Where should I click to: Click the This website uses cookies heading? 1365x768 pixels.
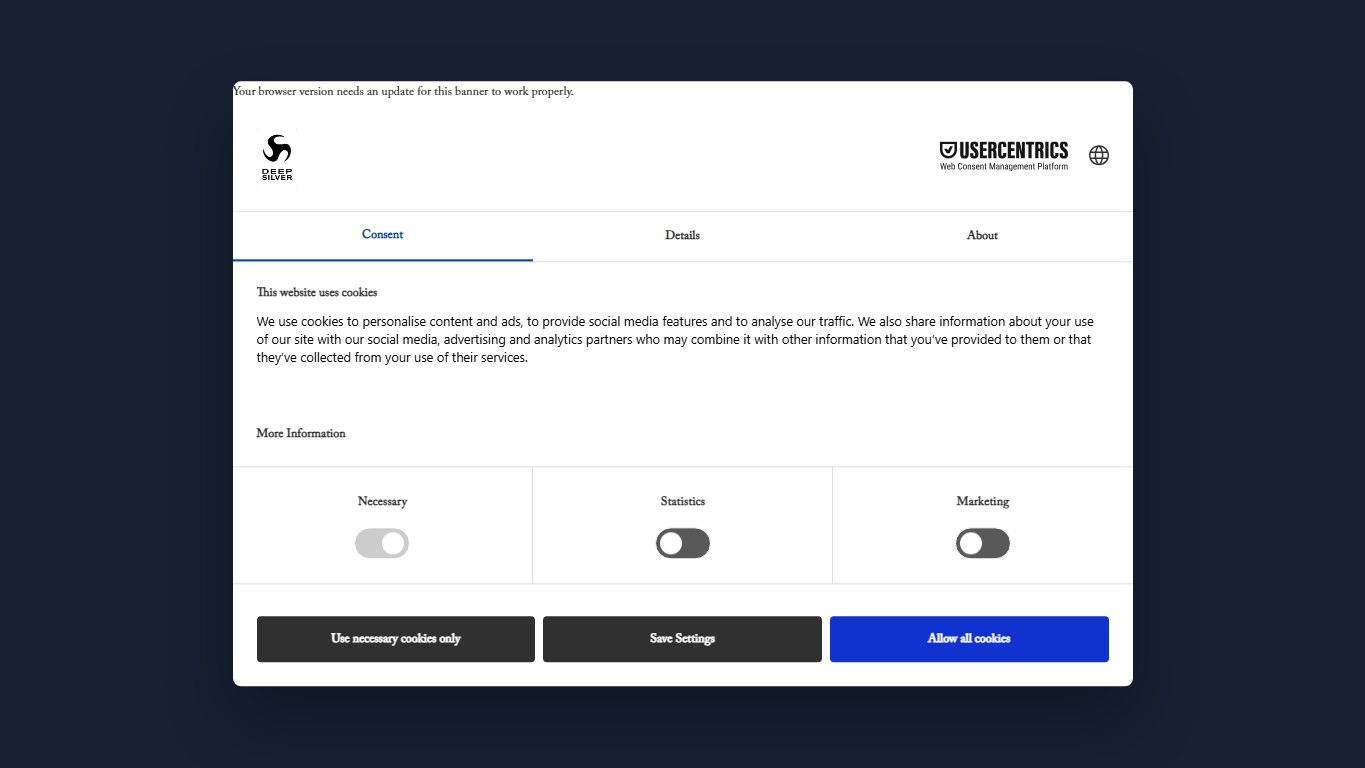click(317, 293)
